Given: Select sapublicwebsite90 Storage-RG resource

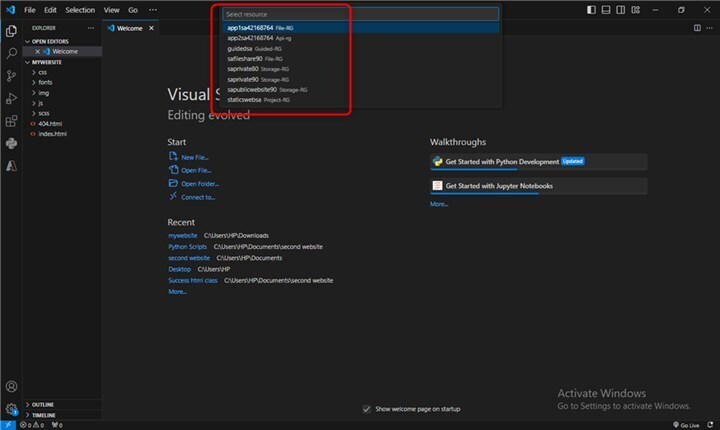Looking at the screenshot, I should (360, 90).
